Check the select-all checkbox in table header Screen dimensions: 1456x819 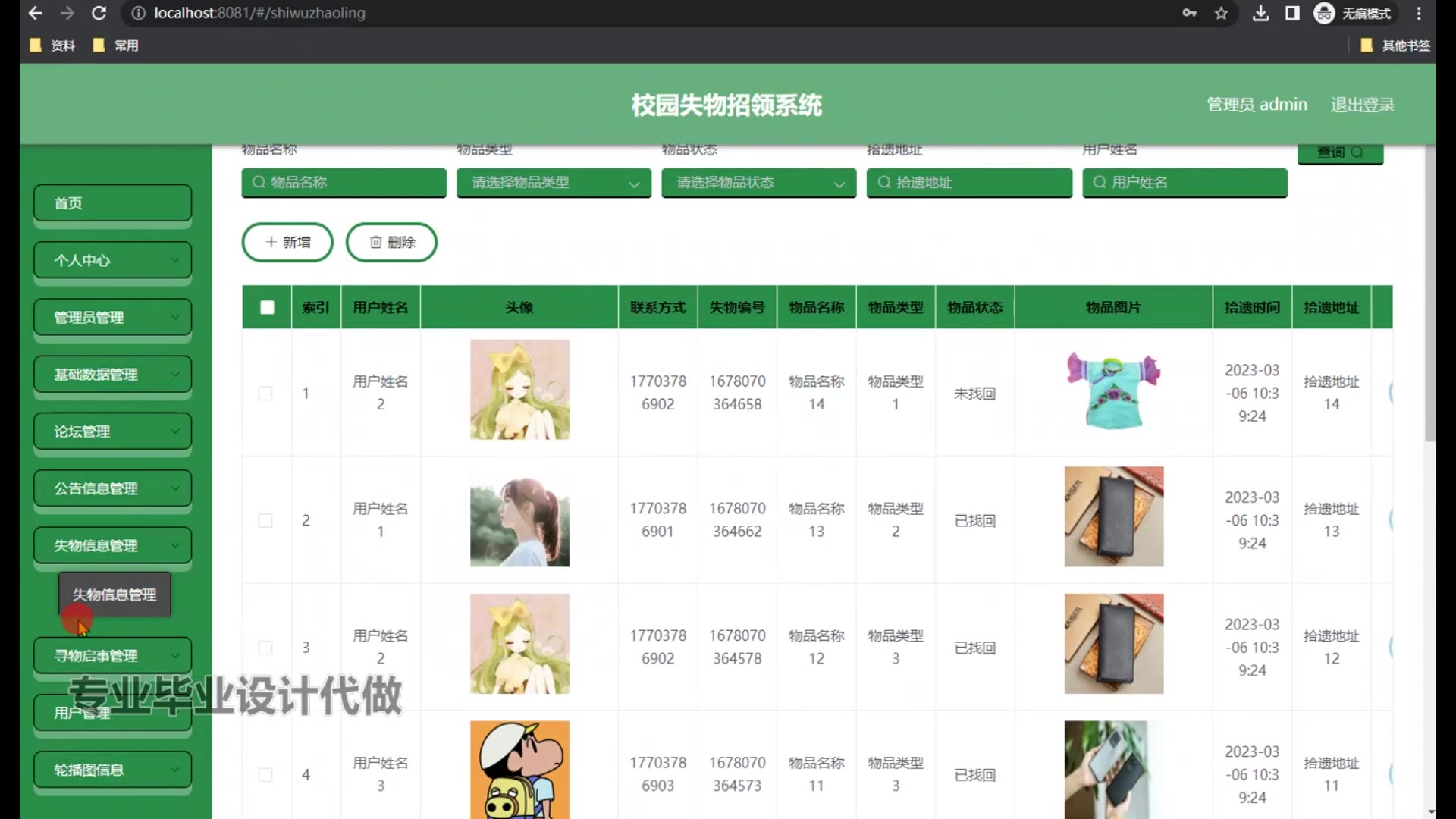pos(267,307)
